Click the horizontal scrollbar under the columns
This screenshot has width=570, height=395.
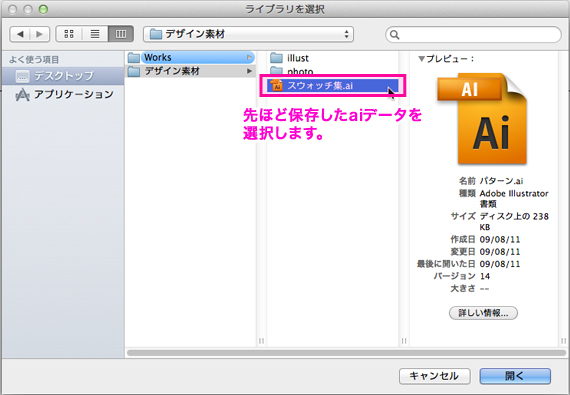(x=346, y=353)
